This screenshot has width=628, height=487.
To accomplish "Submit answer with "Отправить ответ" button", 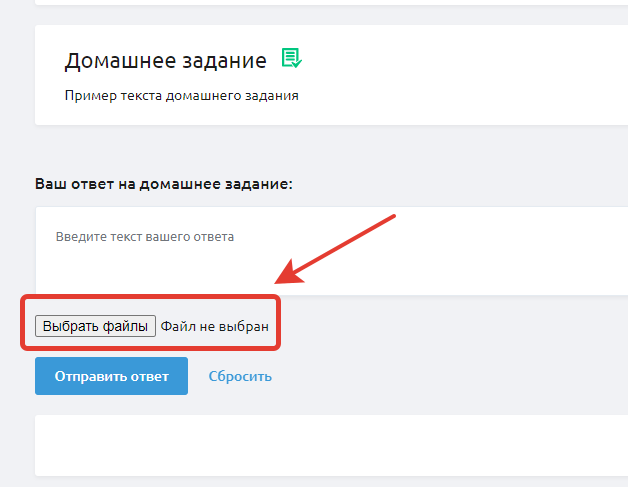I will point(111,376).
